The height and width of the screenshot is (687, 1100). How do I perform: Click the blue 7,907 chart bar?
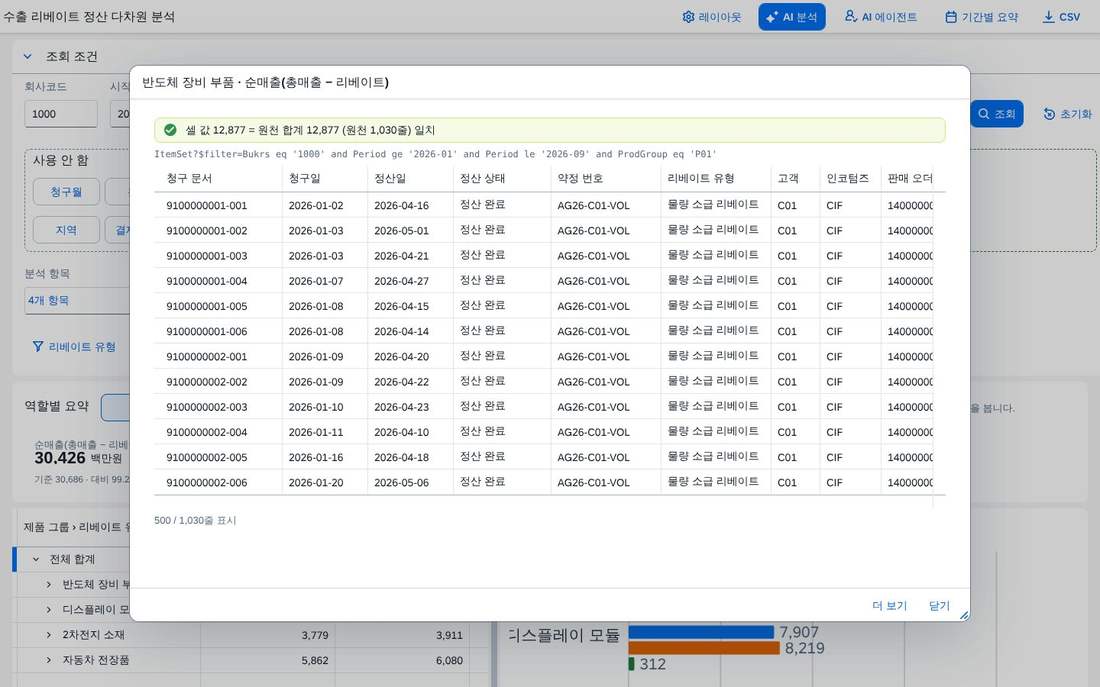pyautogui.click(x=701, y=632)
